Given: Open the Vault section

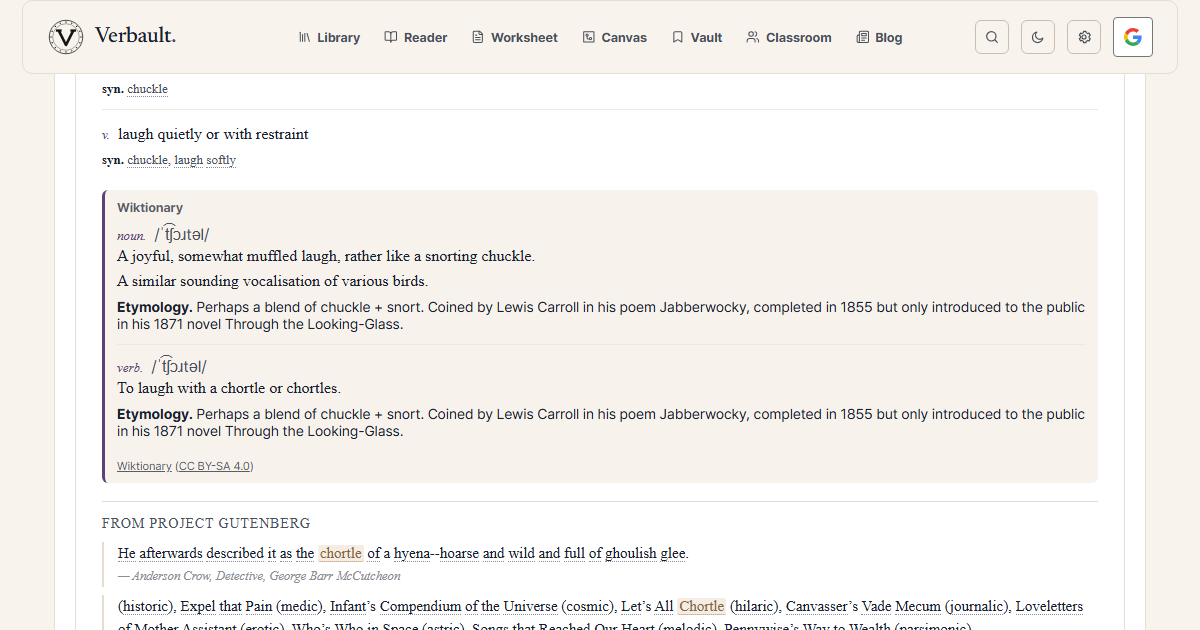Looking at the screenshot, I should coord(697,37).
